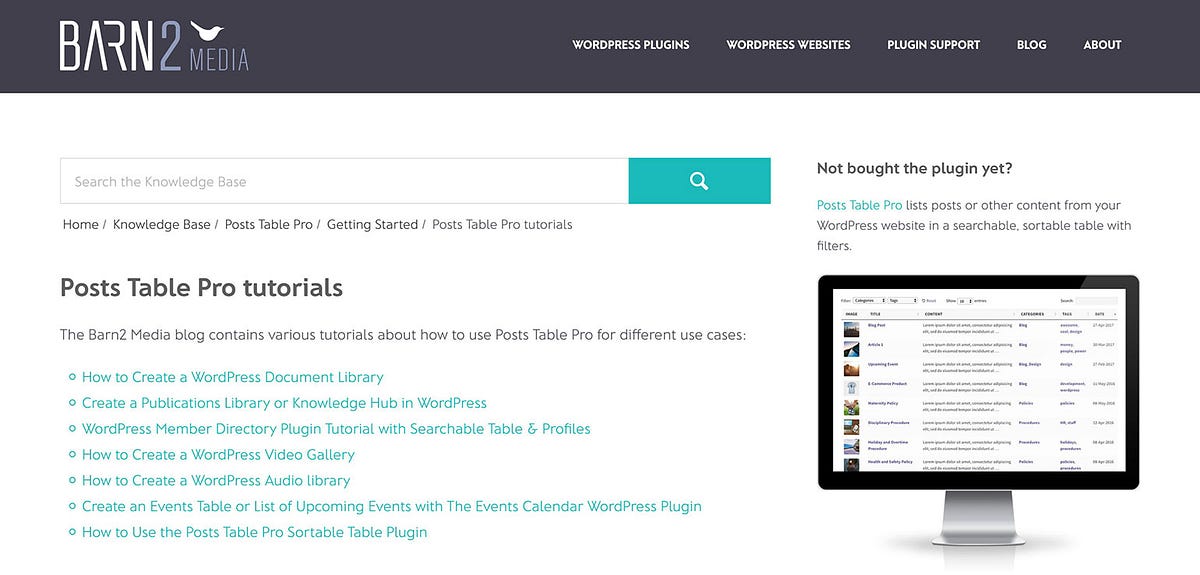The width and height of the screenshot is (1200, 575).
Task: Go to Plugin Support page
Action: [x=933, y=45]
